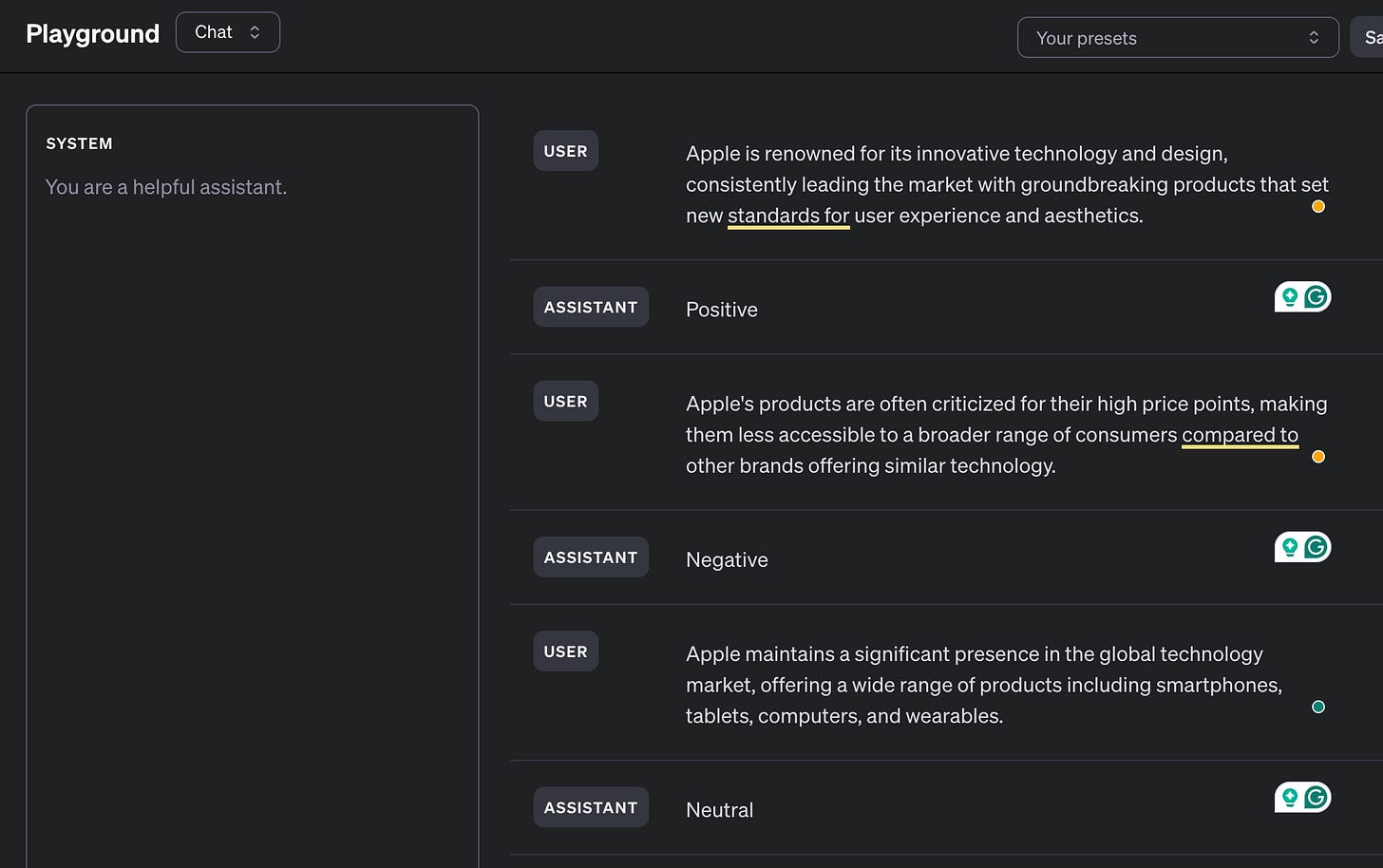Image resolution: width=1383 pixels, height=868 pixels.
Task: Click orange Grammarly dot on first user message
Action: (1318, 206)
